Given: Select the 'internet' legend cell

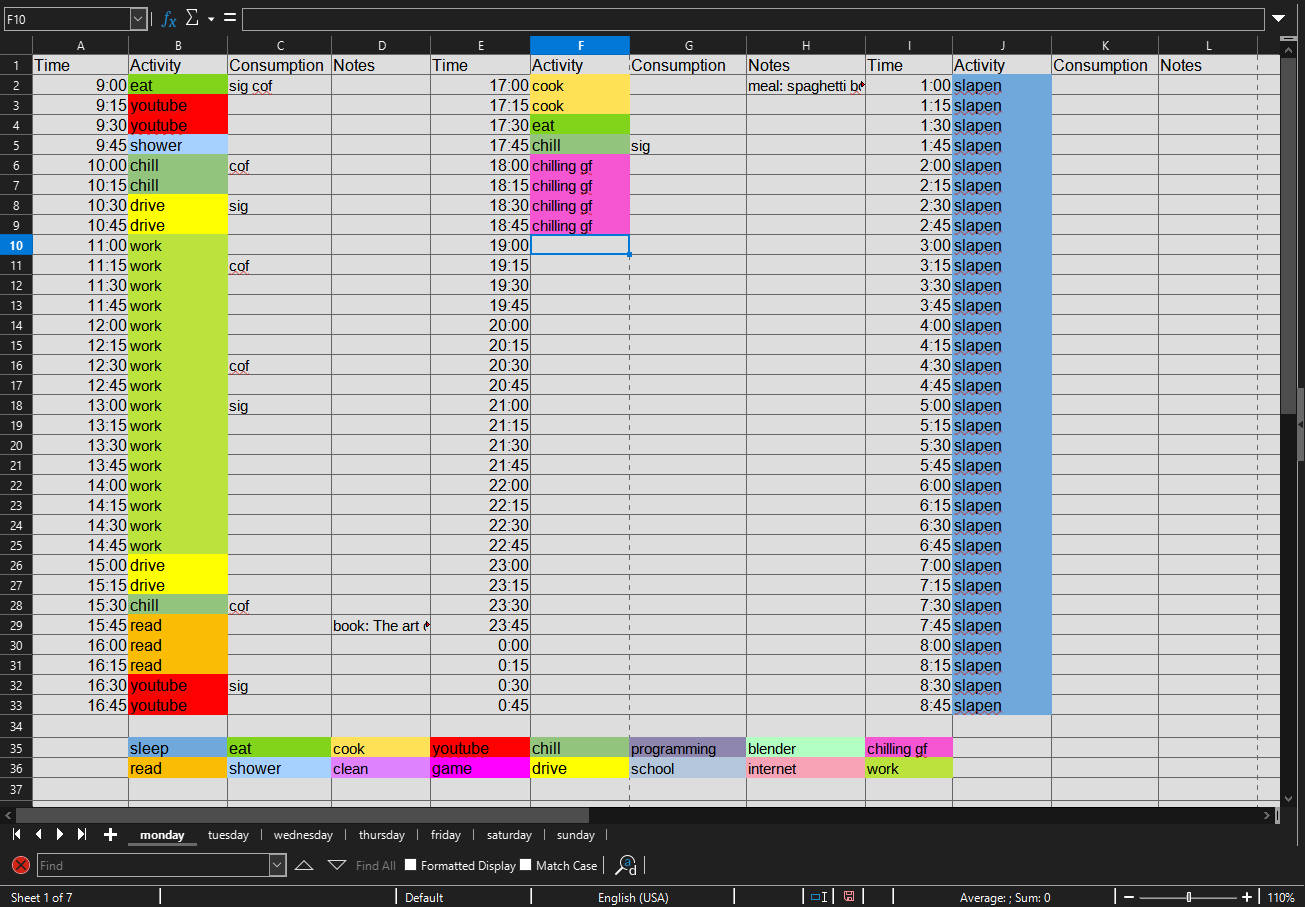Looking at the screenshot, I should (x=806, y=768).
